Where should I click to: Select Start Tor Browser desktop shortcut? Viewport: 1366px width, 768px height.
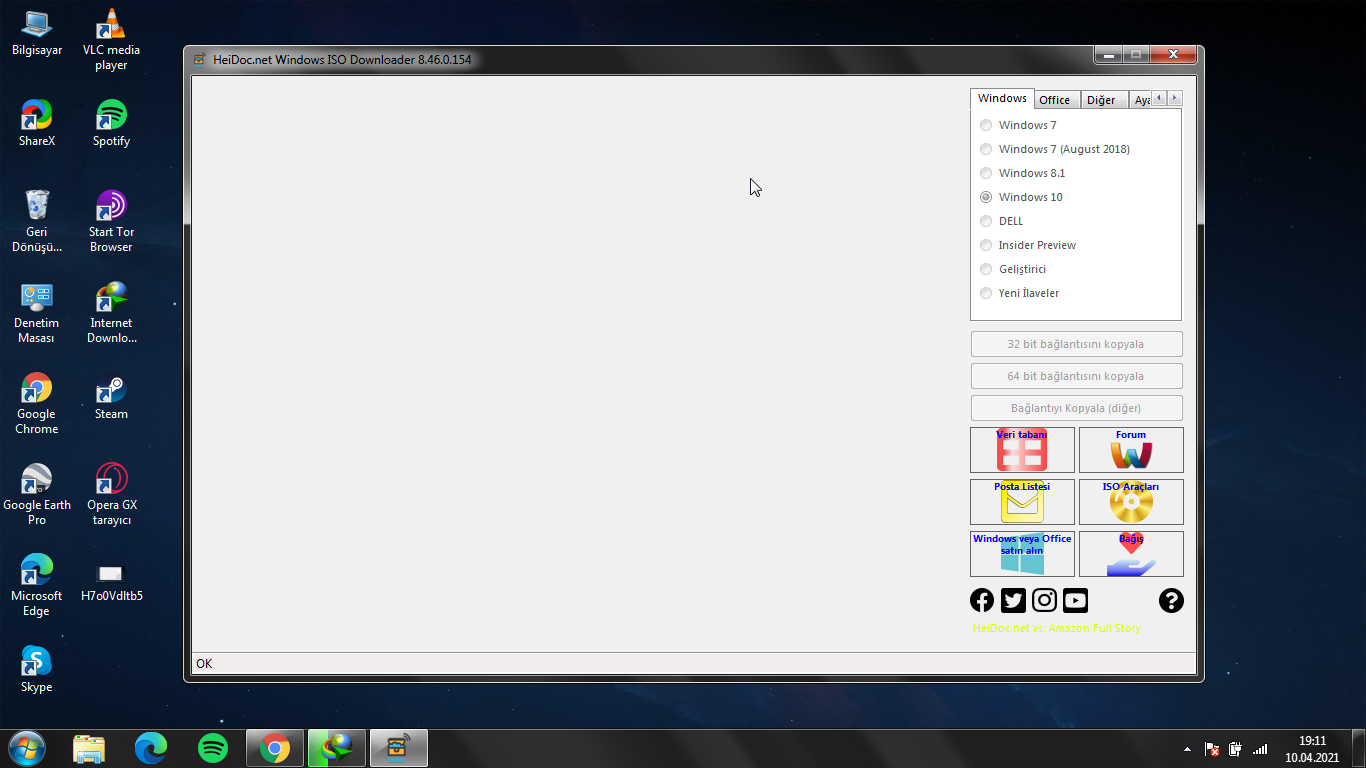[x=111, y=221]
